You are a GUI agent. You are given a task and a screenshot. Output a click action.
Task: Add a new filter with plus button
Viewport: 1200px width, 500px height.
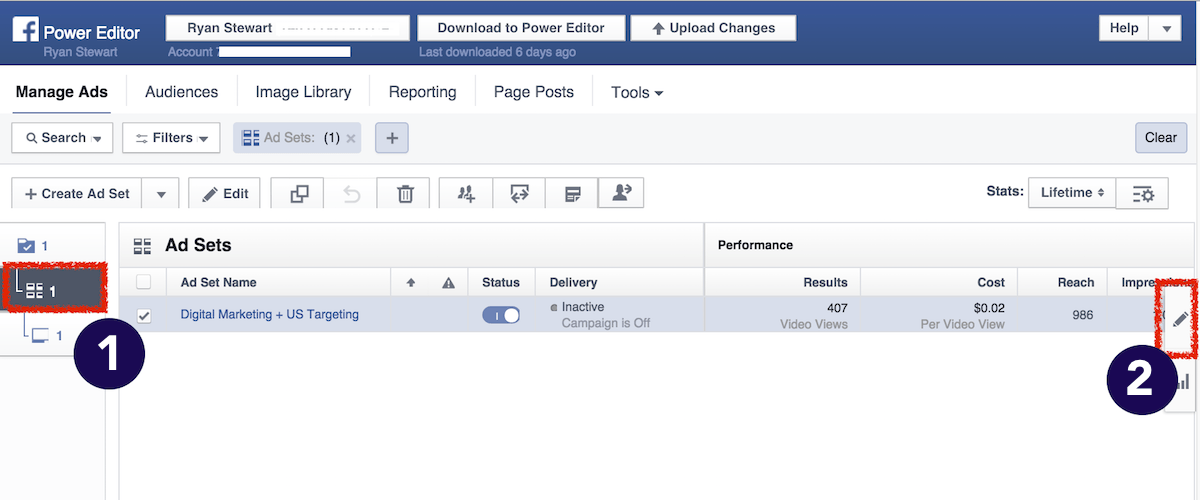pyautogui.click(x=392, y=138)
